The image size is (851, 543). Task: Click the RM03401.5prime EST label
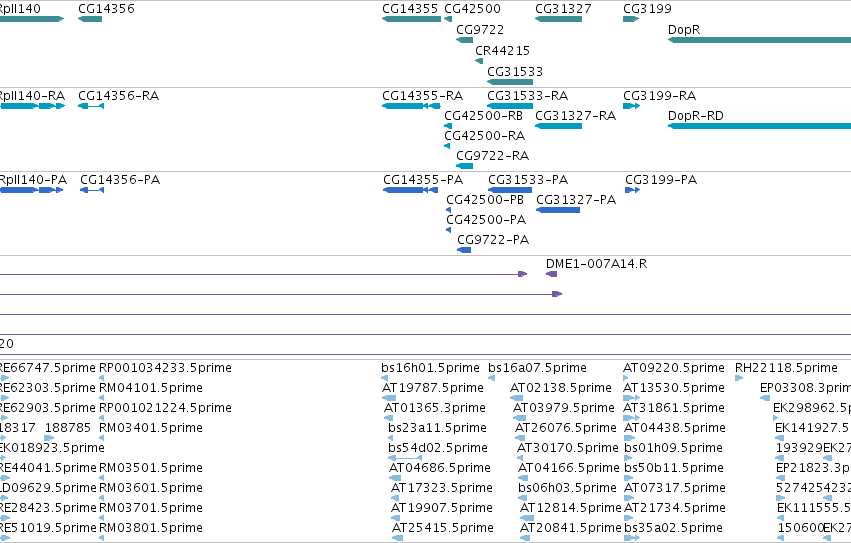pos(151,428)
